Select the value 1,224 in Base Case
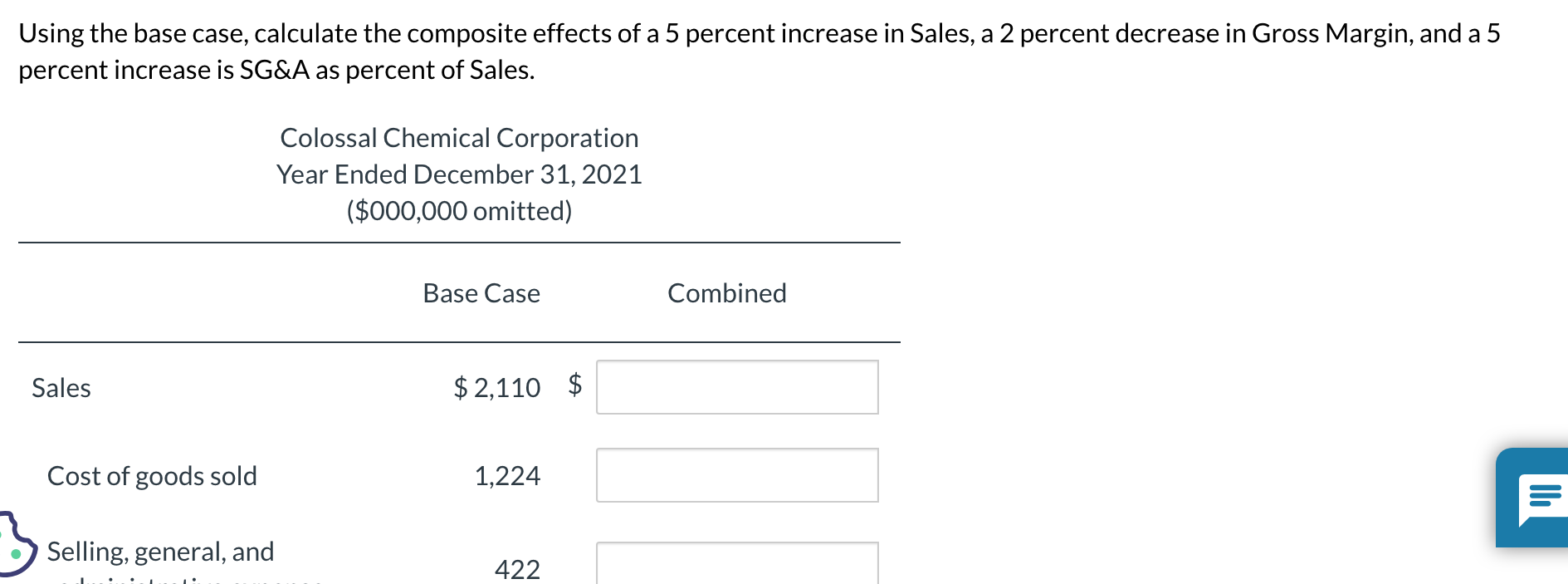 click(x=507, y=475)
